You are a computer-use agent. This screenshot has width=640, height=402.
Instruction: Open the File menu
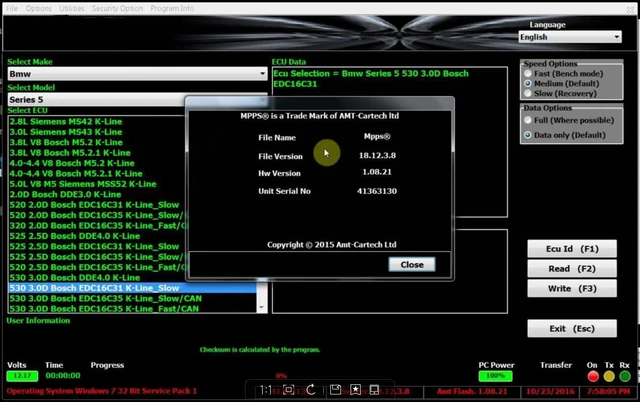pyautogui.click(x=12, y=8)
